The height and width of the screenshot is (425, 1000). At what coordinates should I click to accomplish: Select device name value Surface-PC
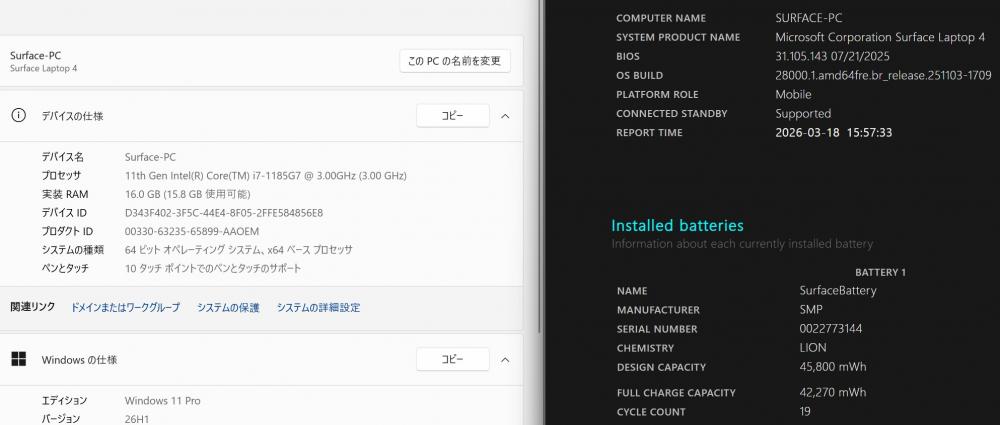pos(151,157)
